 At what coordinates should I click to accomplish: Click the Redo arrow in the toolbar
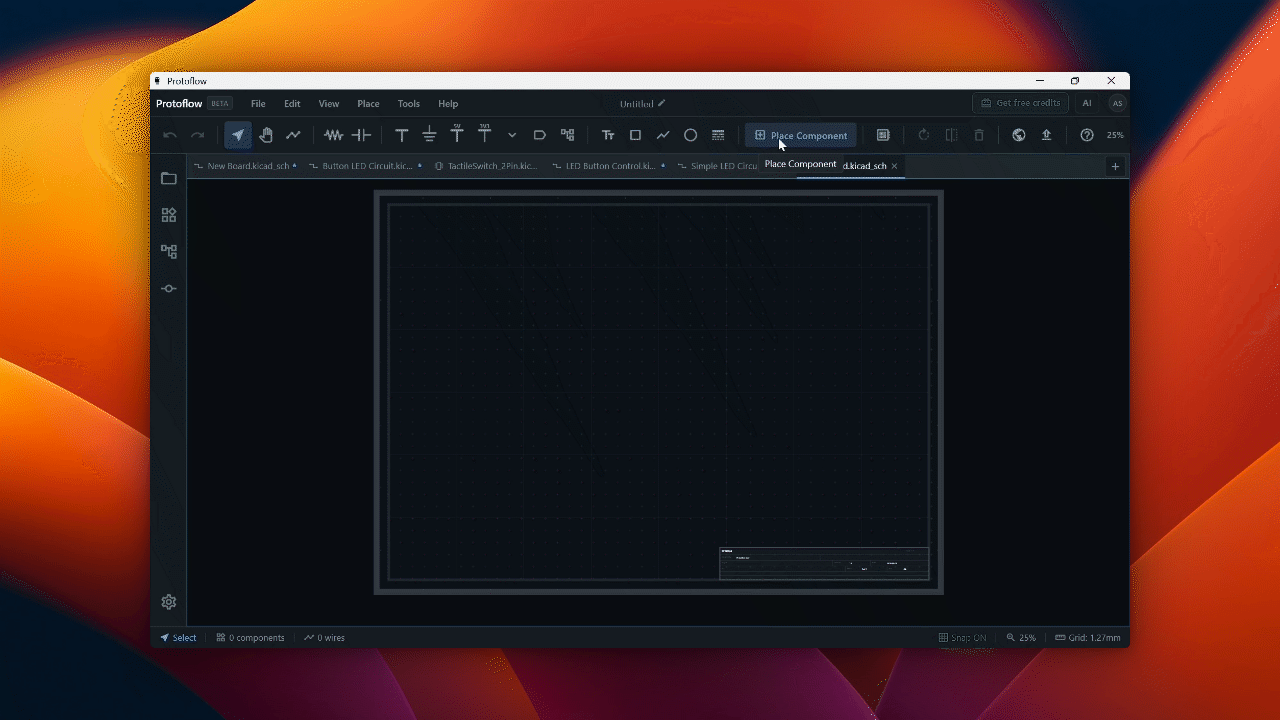click(197, 135)
